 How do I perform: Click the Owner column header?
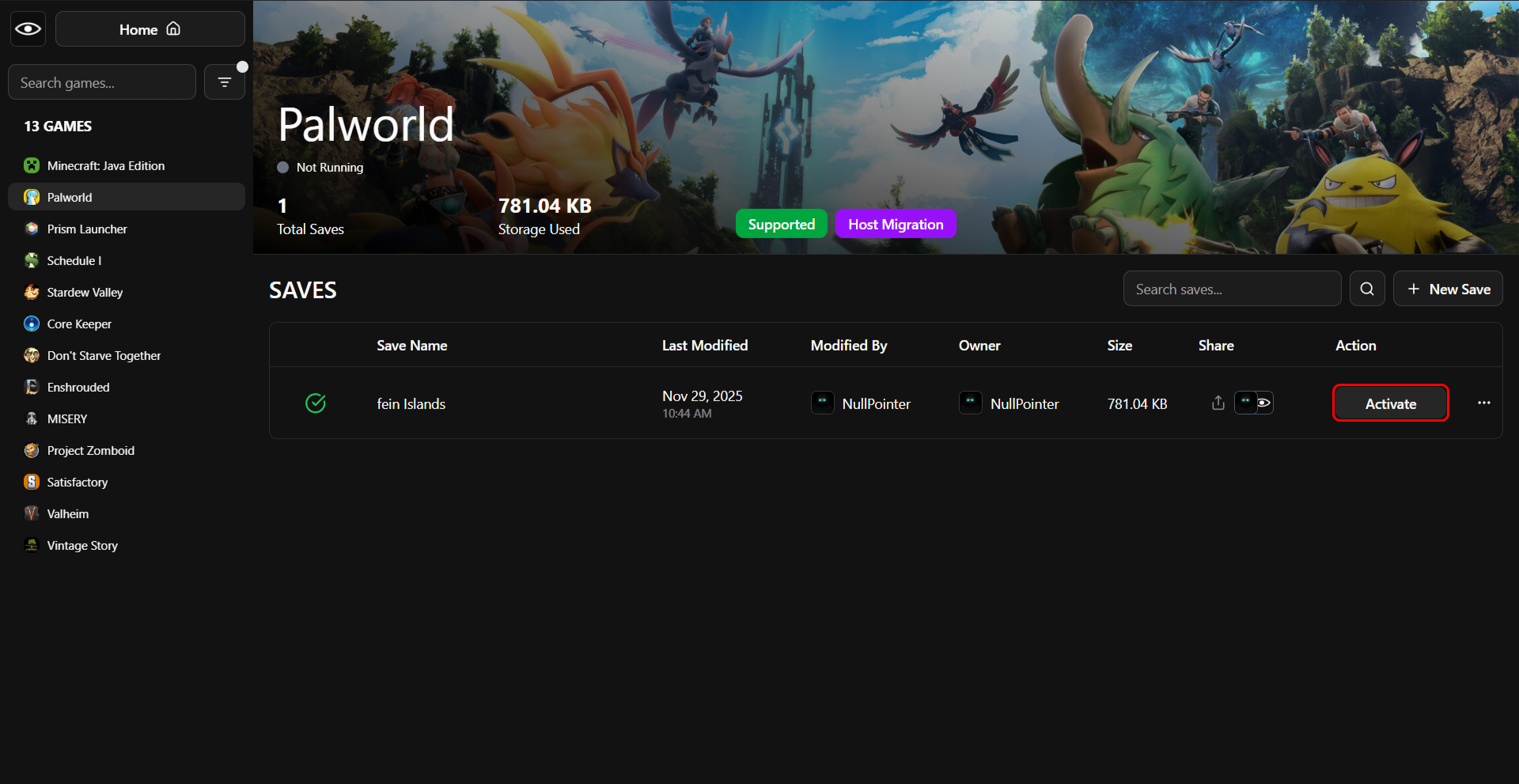979,345
